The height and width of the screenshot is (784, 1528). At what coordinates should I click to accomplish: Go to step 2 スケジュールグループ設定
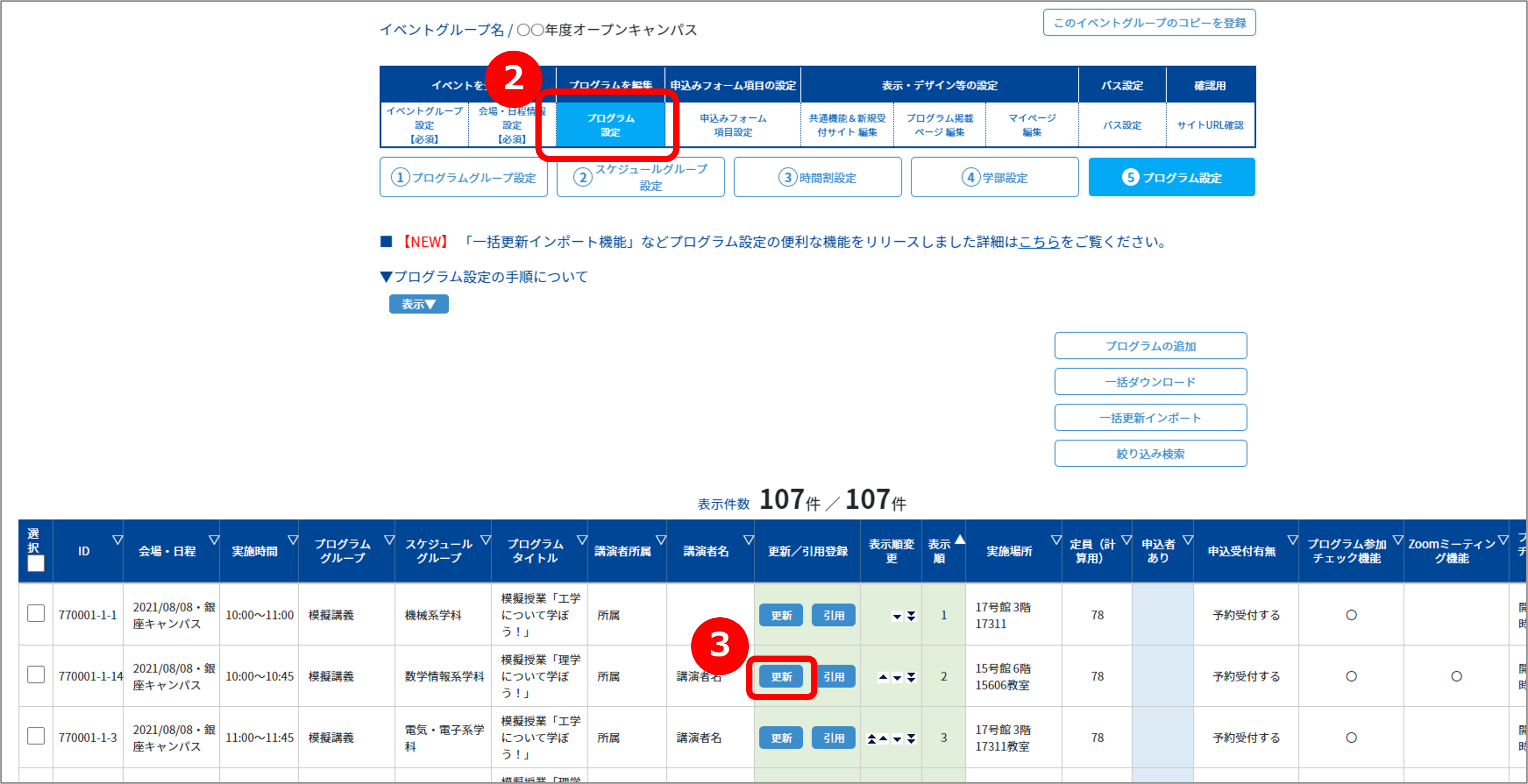click(641, 177)
